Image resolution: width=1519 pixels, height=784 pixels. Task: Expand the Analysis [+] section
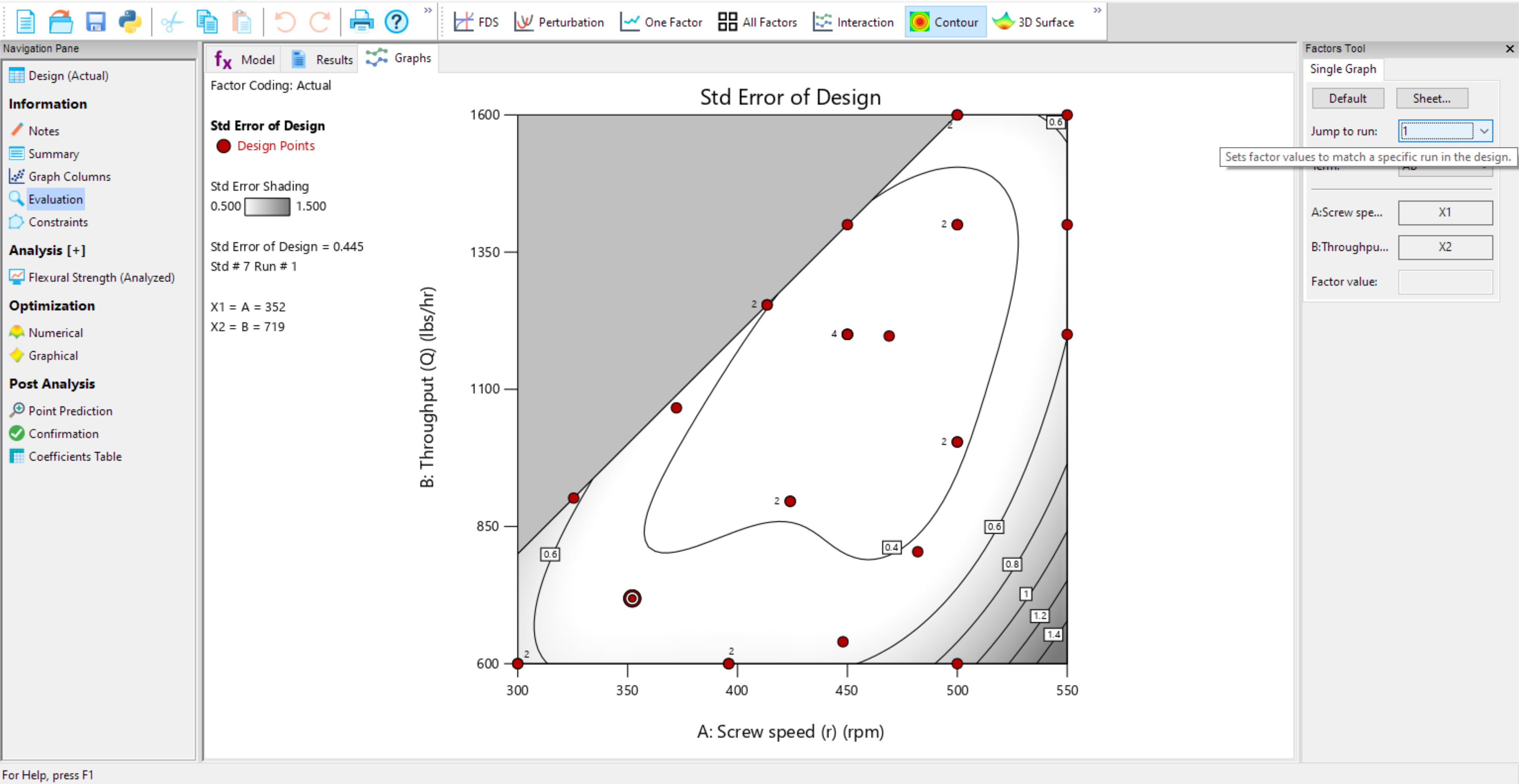click(47, 250)
